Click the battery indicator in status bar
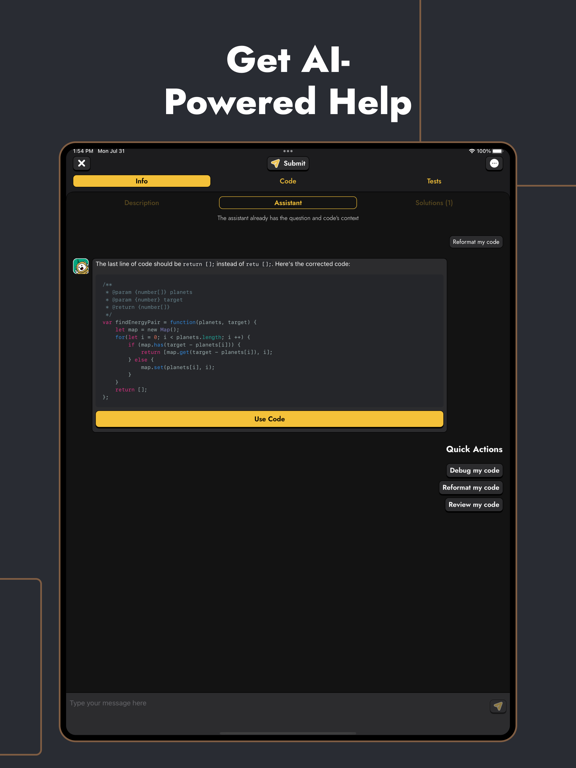Image resolution: width=576 pixels, height=768 pixels. [x=498, y=151]
